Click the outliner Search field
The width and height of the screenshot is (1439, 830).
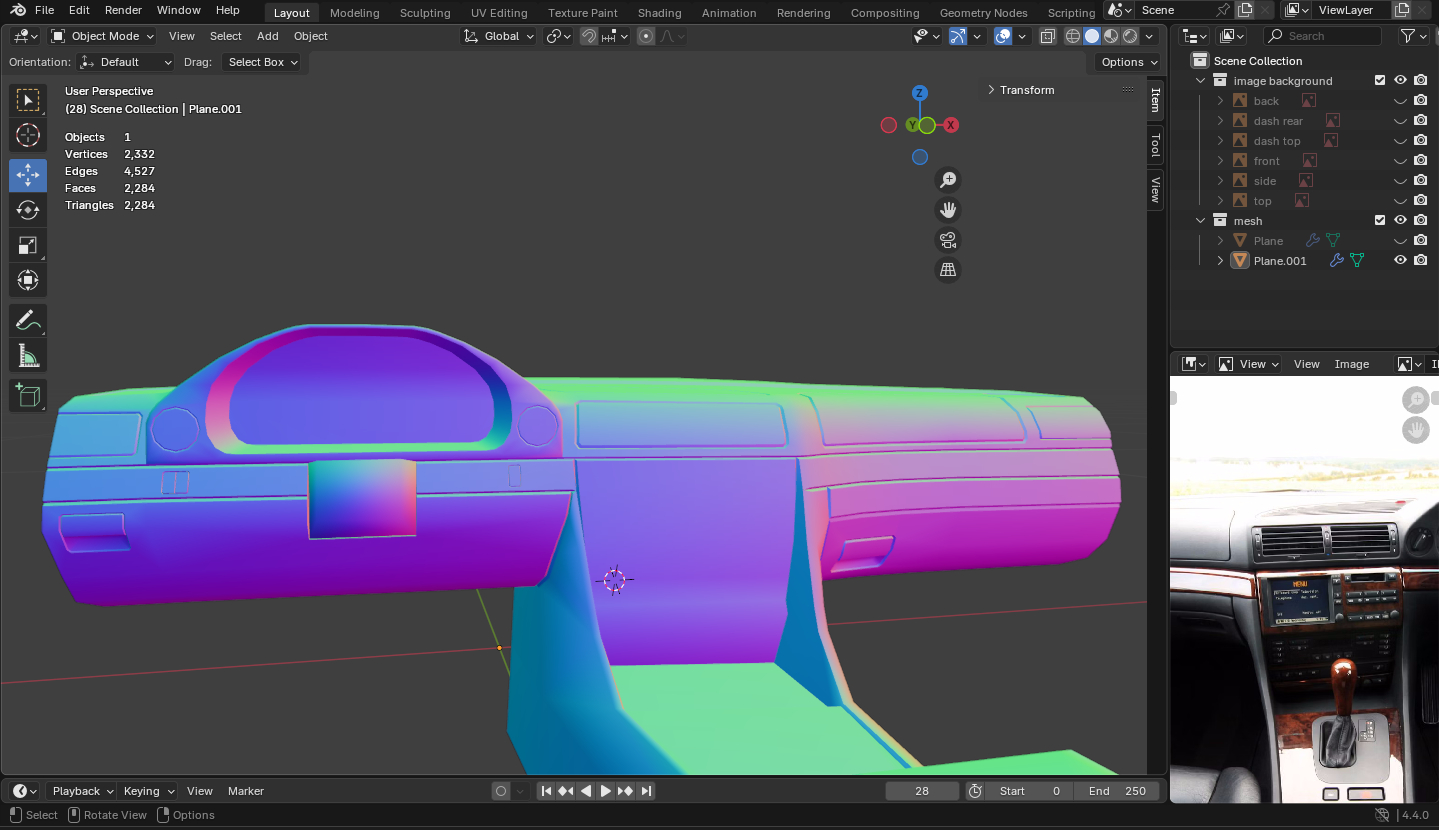(x=1322, y=36)
